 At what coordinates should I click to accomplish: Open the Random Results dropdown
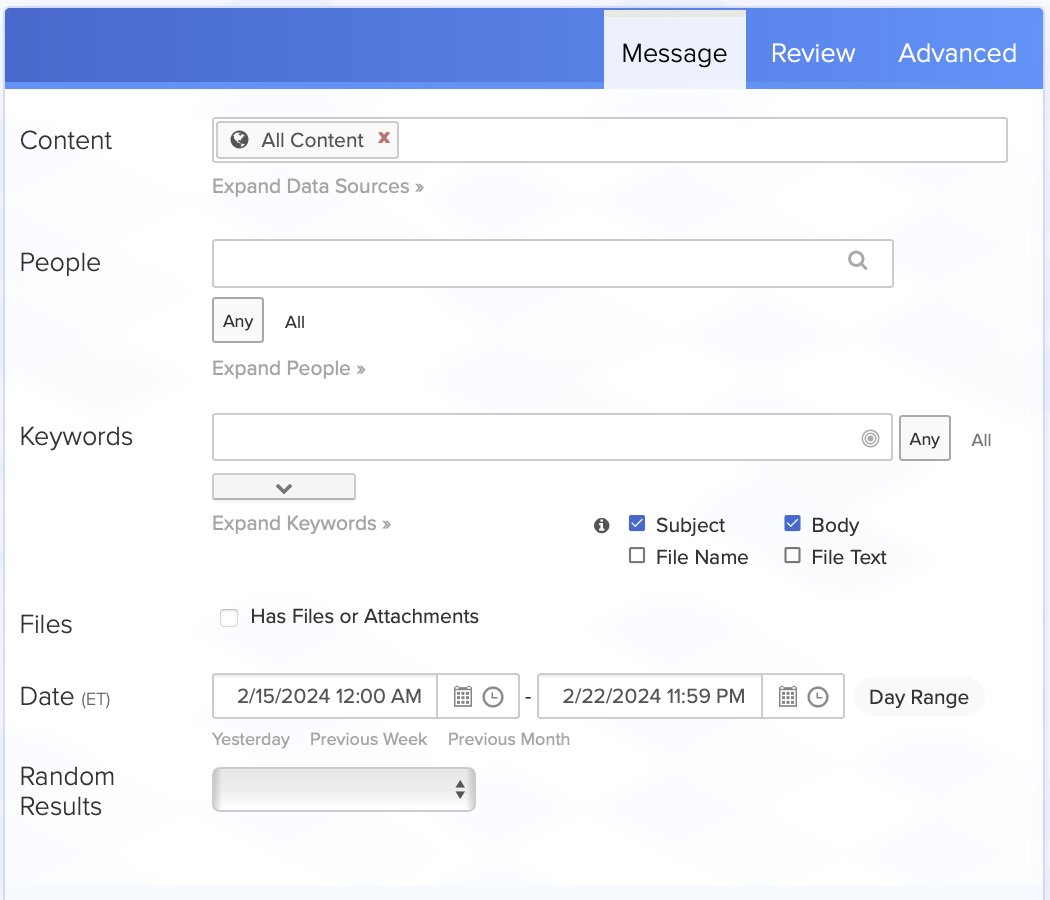(x=344, y=790)
